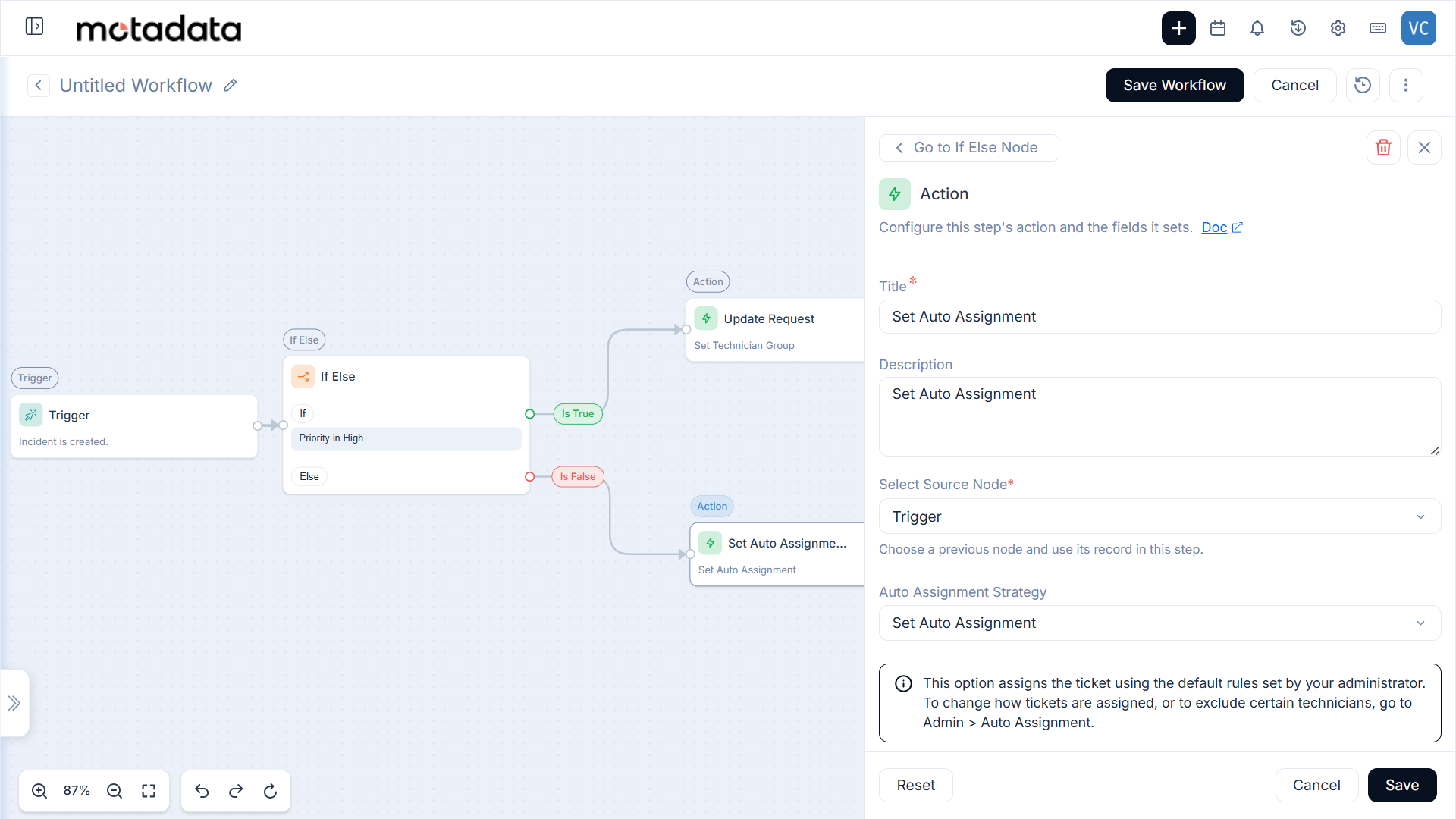Screen dimensions: 1456x819
Task: Open the VC user profile avatar
Action: pos(1419,28)
